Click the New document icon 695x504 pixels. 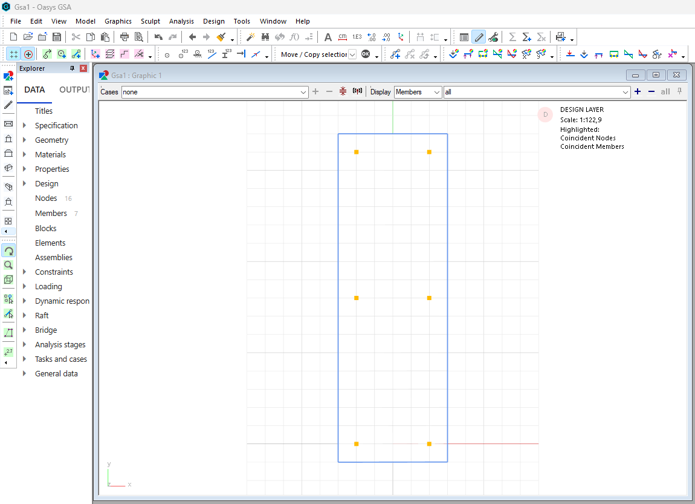click(13, 37)
